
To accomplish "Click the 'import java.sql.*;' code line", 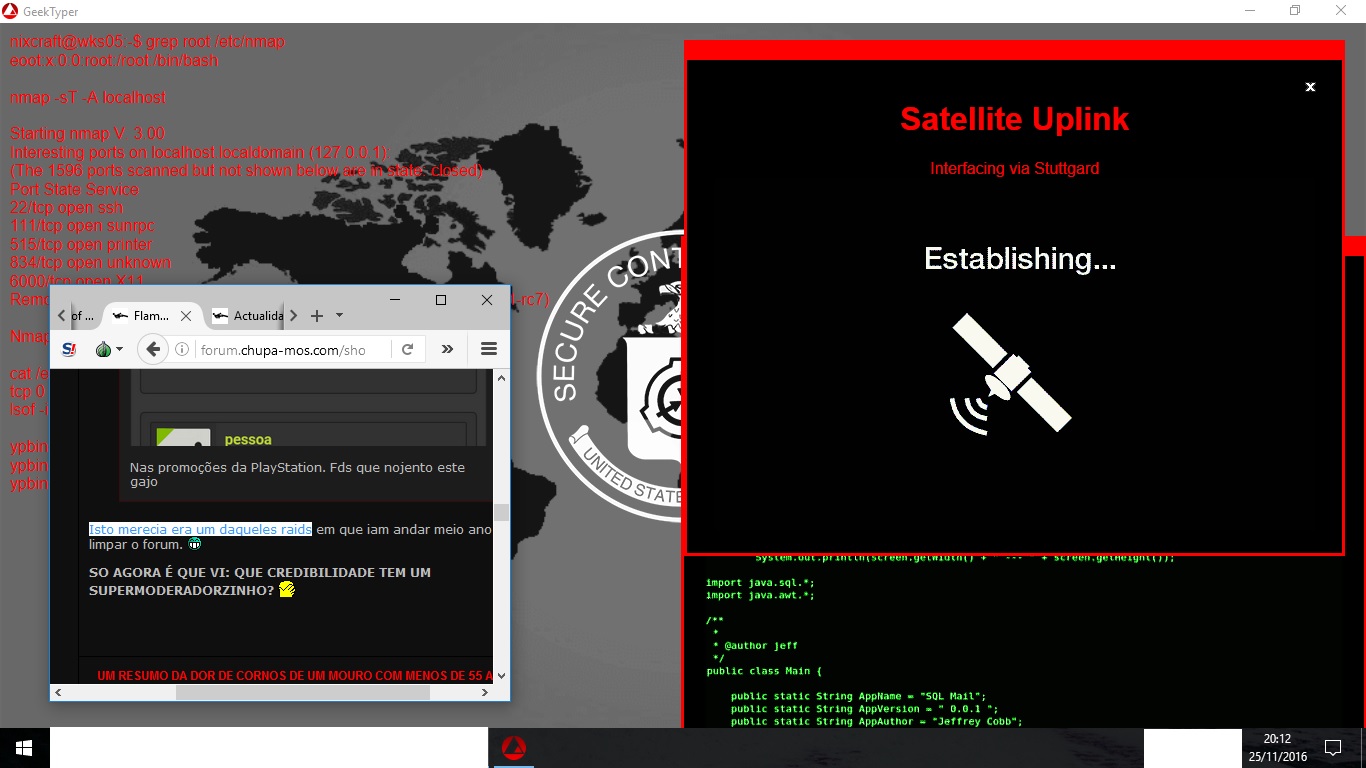I will (x=760, y=582).
